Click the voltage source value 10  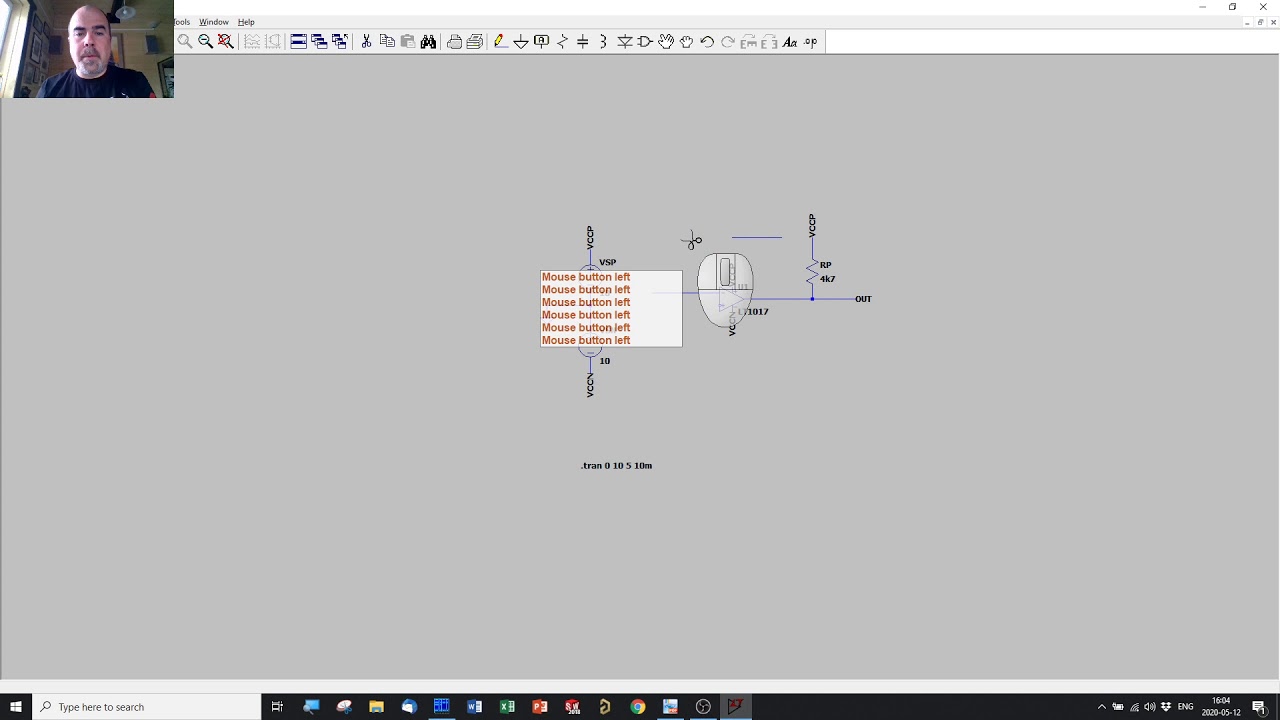click(x=604, y=361)
